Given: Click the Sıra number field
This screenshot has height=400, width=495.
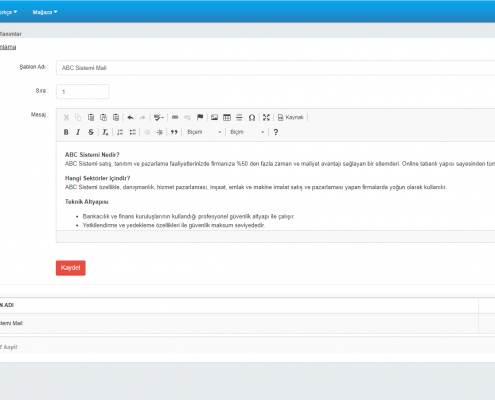Looking at the screenshot, I should 83,91.
